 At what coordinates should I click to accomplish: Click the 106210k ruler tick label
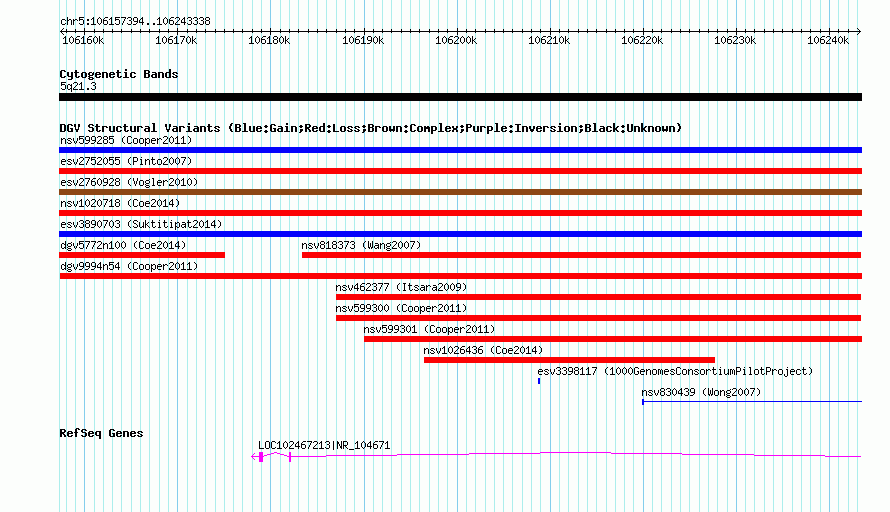(549, 40)
